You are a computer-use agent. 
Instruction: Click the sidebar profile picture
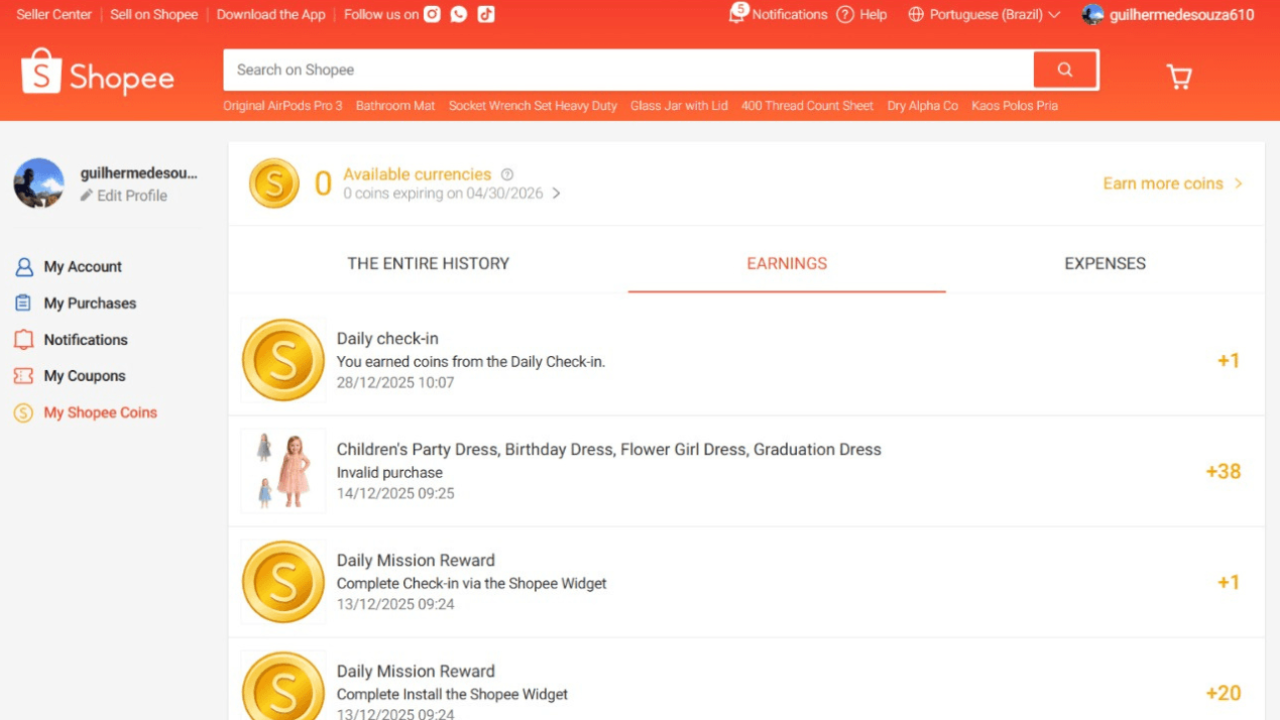point(39,183)
